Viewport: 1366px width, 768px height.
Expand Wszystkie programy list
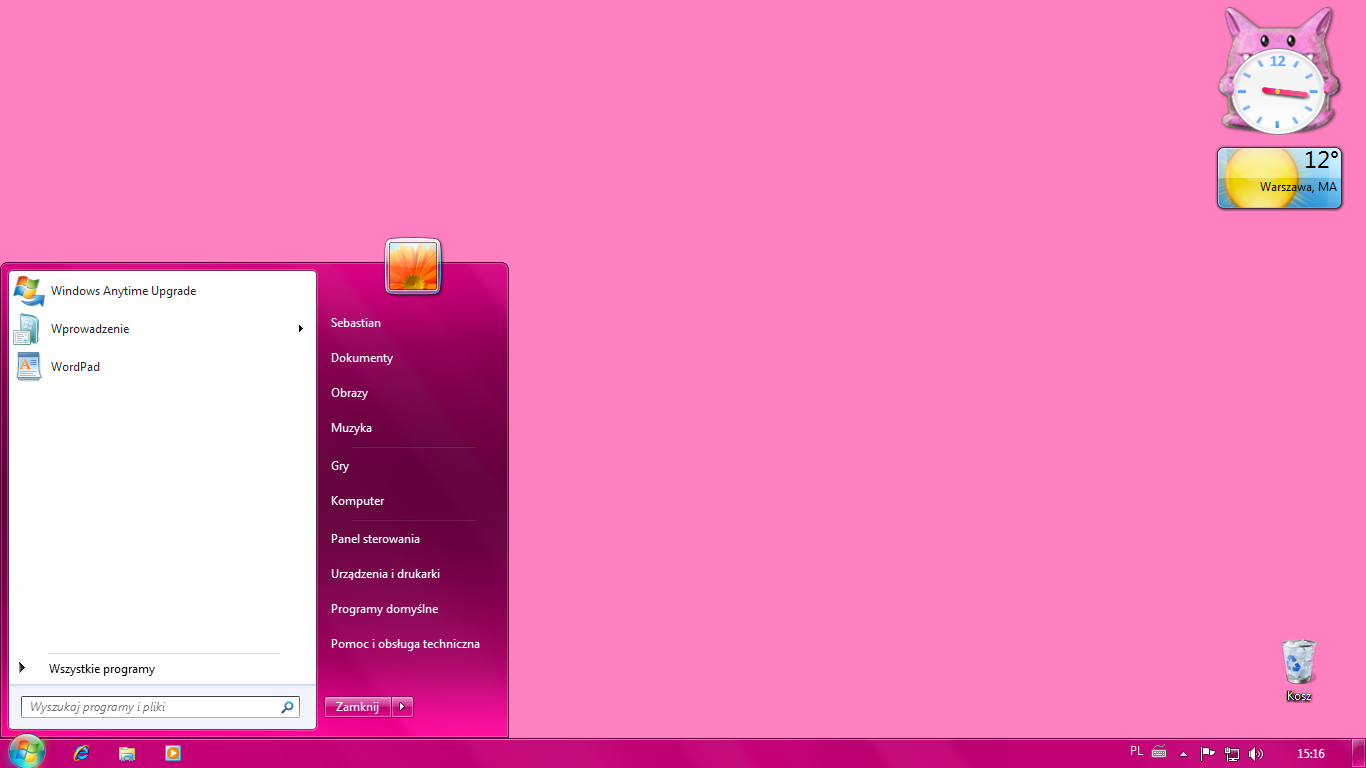click(x=101, y=669)
